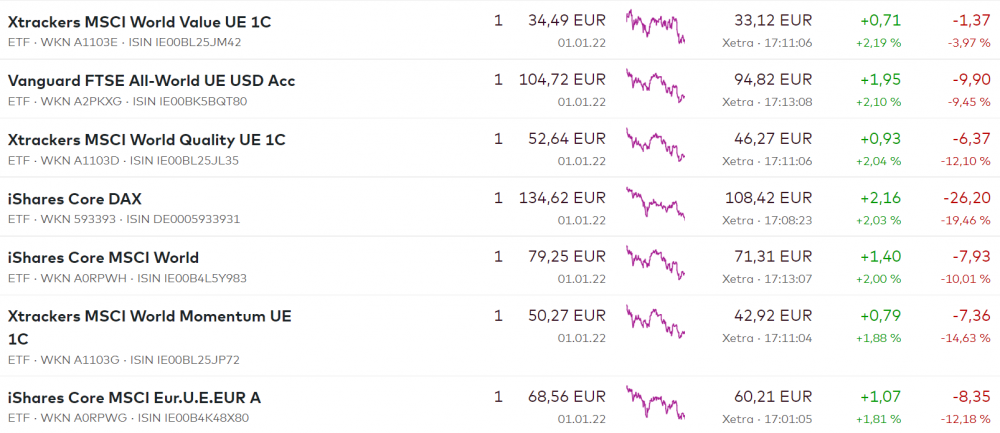The width and height of the screenshot is (1000, 433).
Task: Click the Xtrackers MSCI World Value sparkline chart
Action: [656, 27]
